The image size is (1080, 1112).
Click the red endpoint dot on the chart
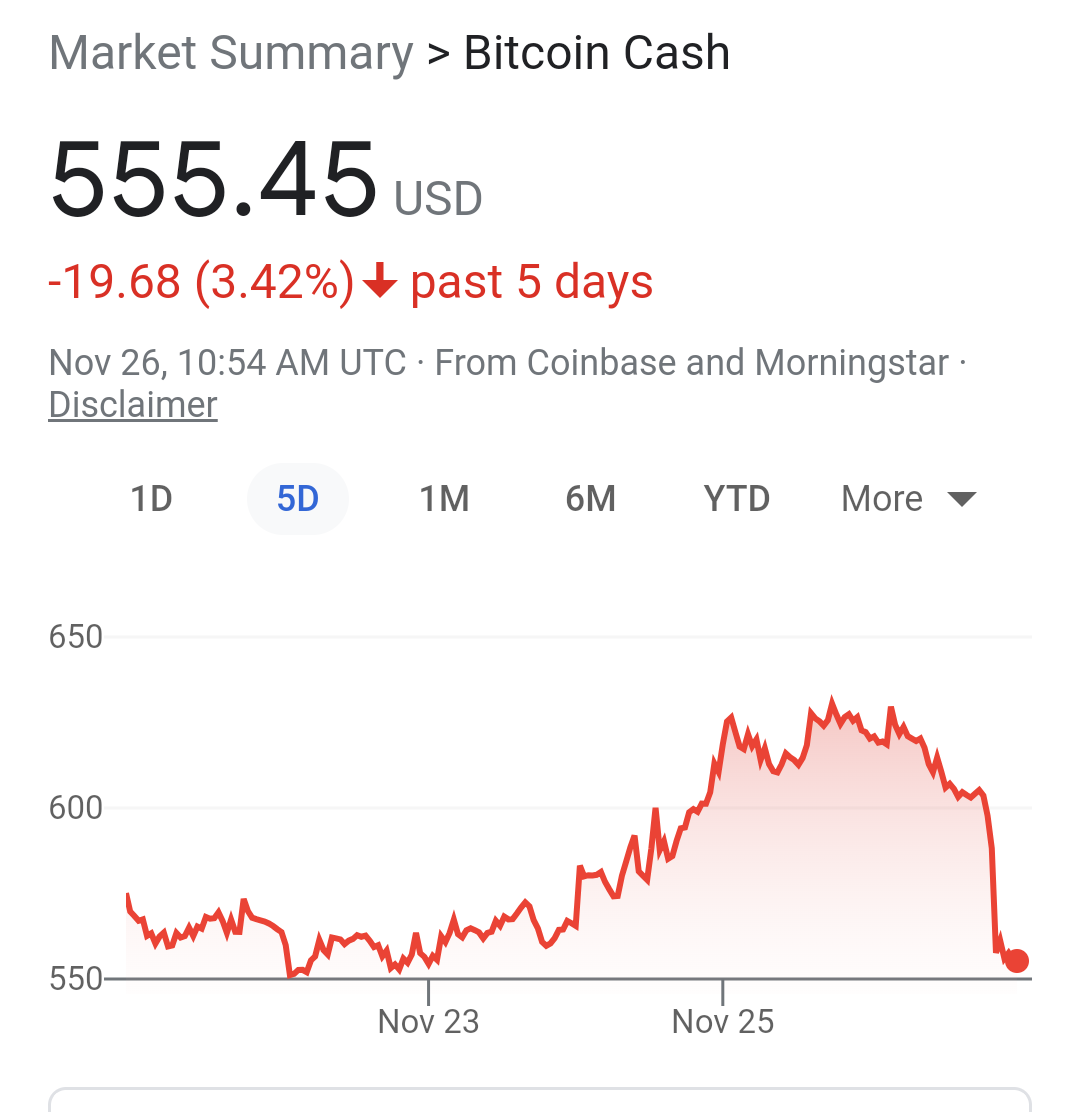(1017, 961)
